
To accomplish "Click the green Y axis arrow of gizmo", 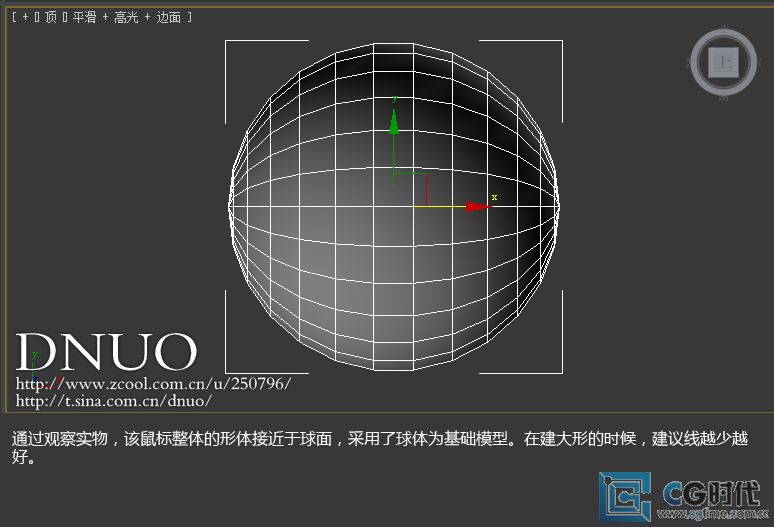I will coord(393,121).
